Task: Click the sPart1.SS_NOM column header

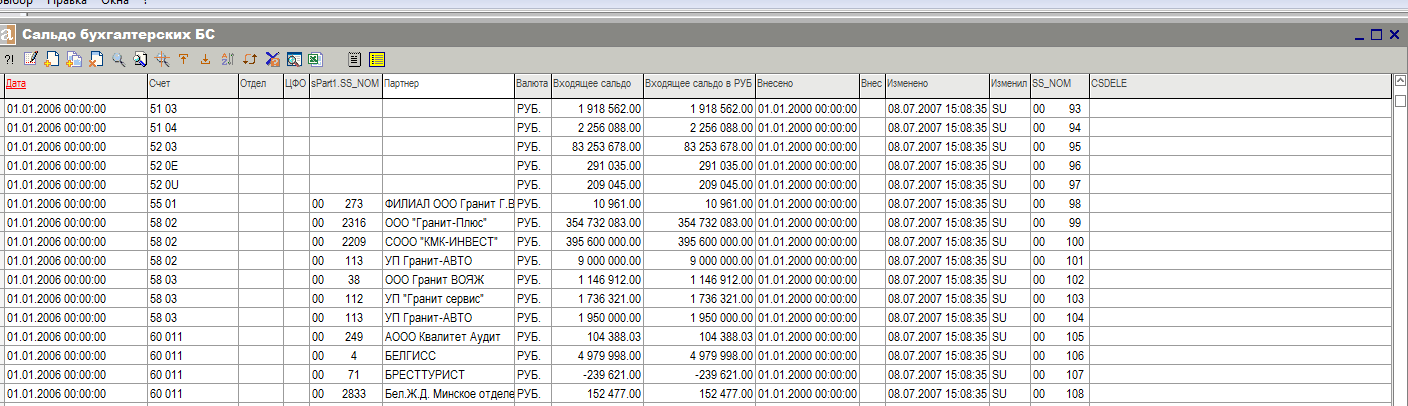Action: [346, 85]
